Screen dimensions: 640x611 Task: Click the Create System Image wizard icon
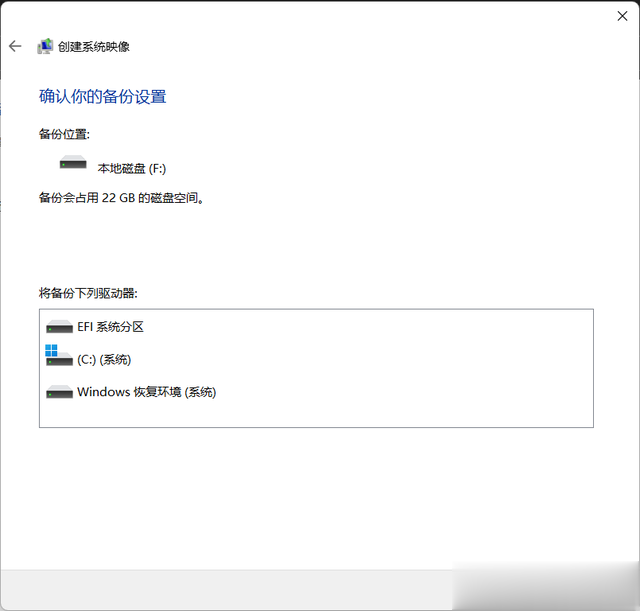tap(45, 46)
